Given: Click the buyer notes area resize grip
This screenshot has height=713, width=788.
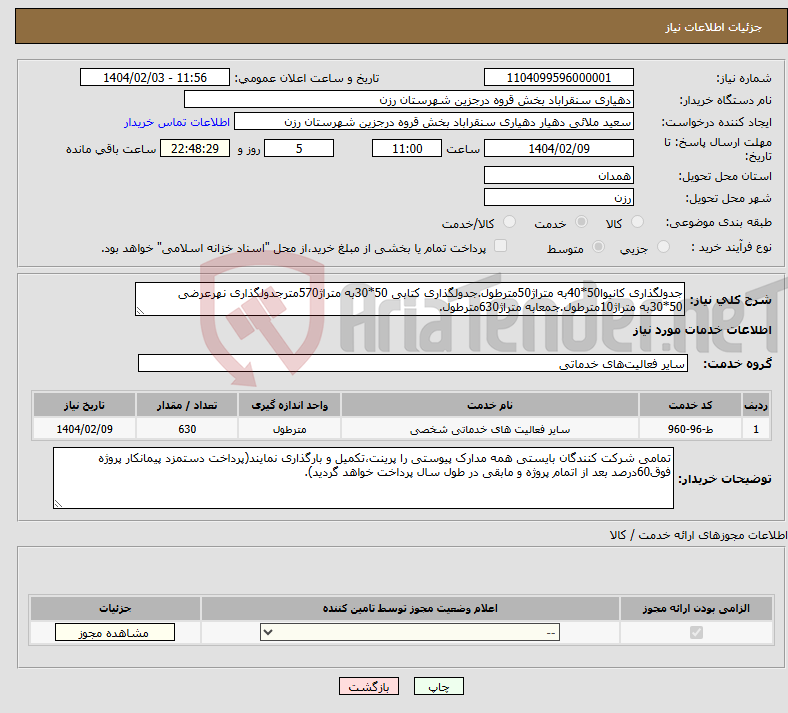Looking at the screenshot, I should (58, 503).
